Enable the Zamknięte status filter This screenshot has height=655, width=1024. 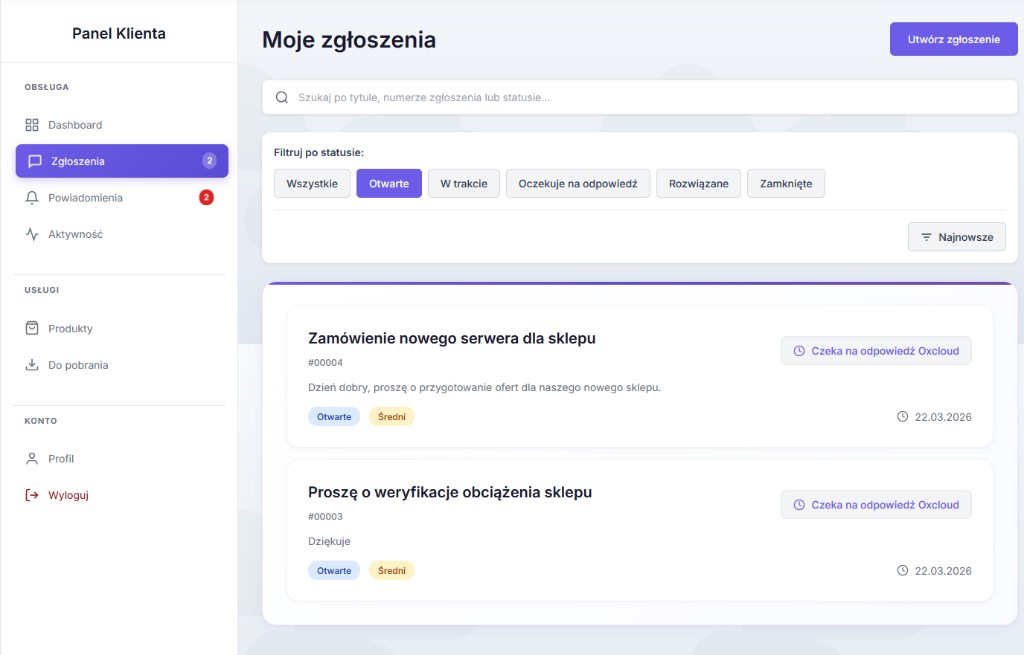click(786, 183)
